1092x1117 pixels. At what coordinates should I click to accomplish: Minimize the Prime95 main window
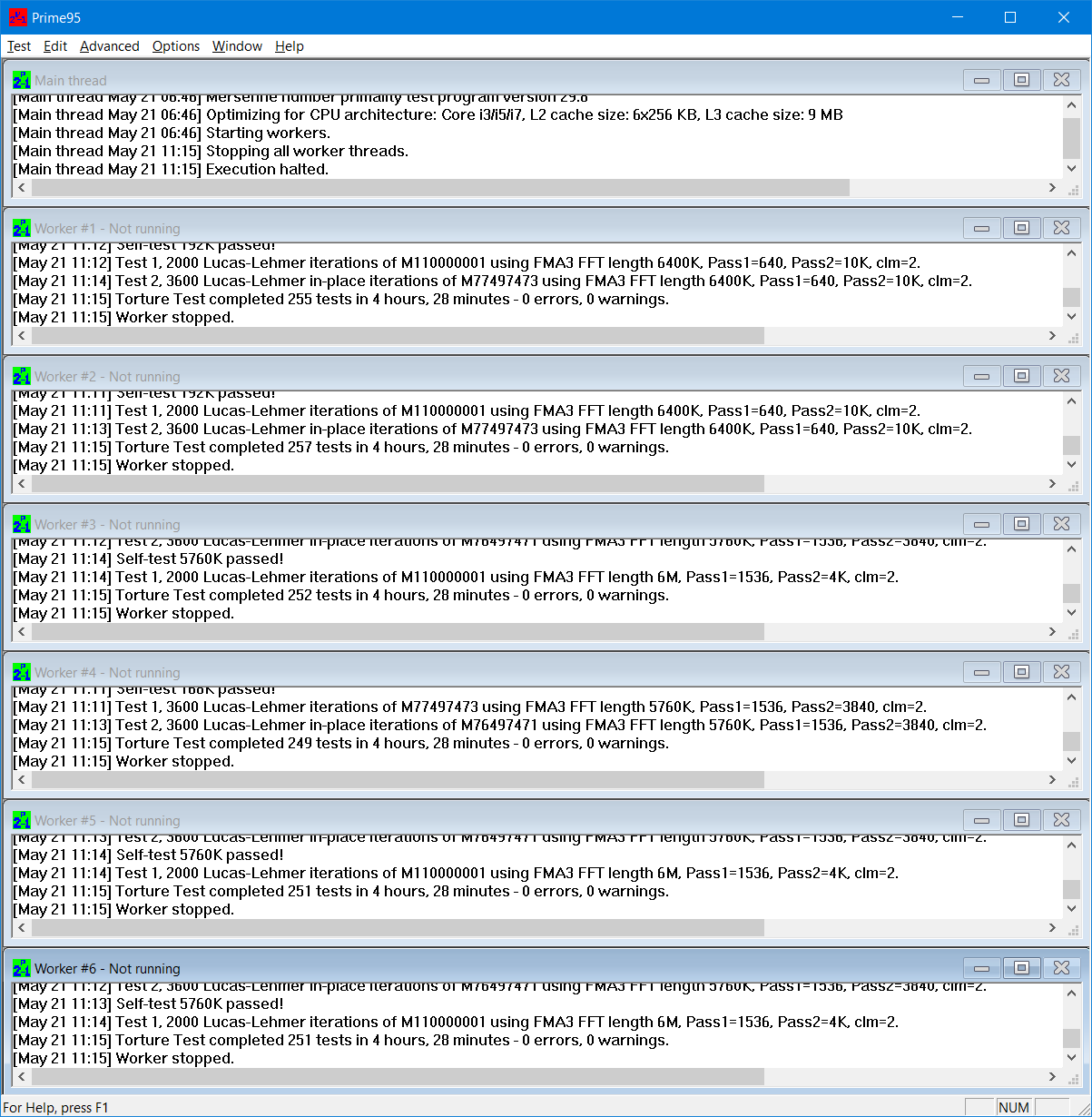pyautogui.click(x=957, y=17)
